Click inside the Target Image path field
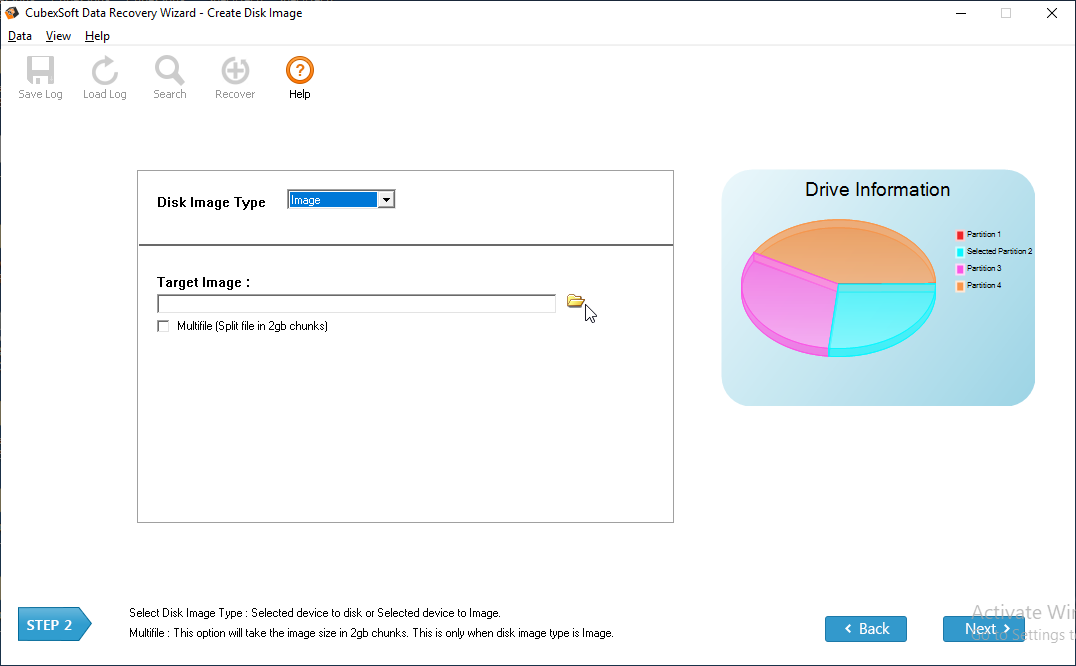1076x666 pixels. click(x=356, y=304)
